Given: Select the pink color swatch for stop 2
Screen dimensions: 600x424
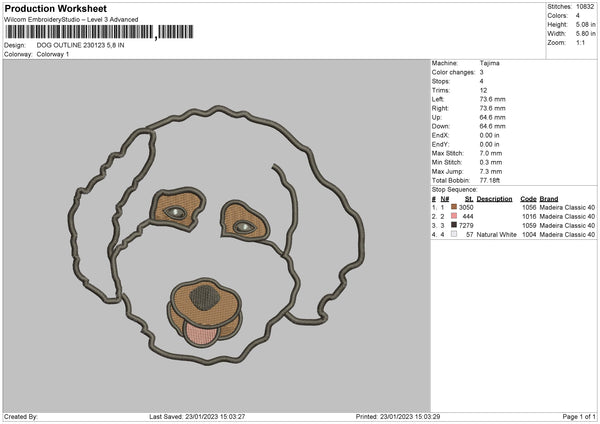Looking at the screenshot, I should [x=454, y=216].
